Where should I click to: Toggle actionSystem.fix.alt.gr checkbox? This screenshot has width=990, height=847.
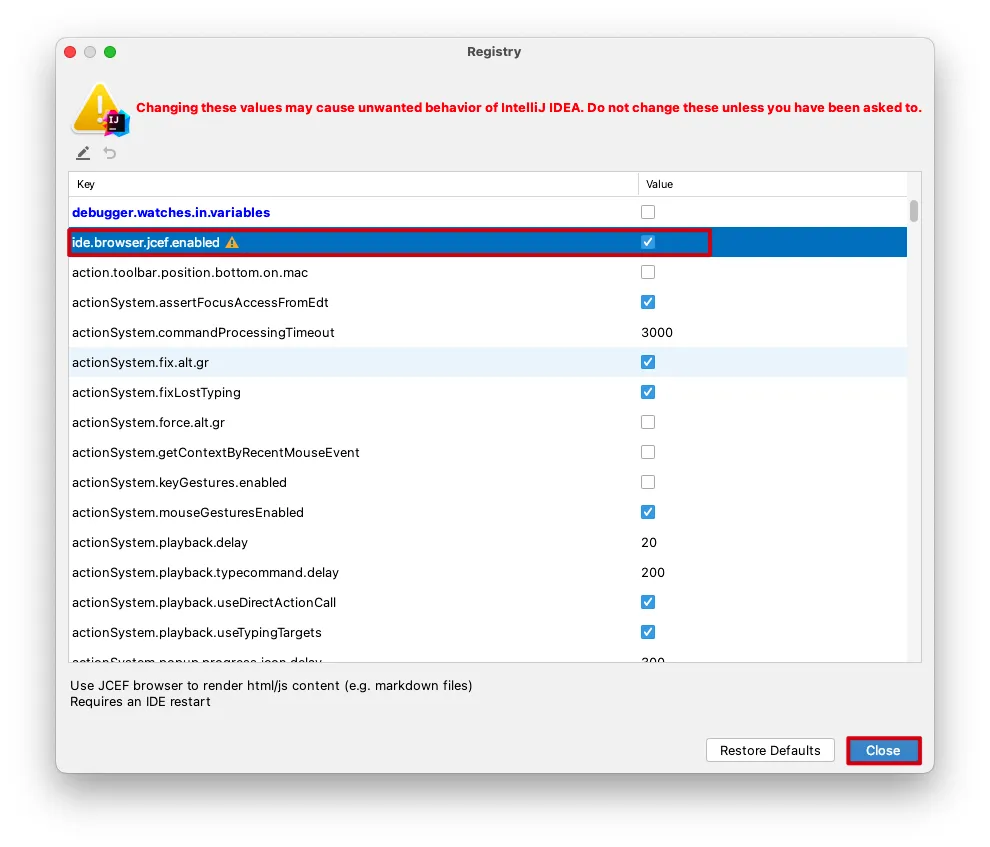[648, 362]
